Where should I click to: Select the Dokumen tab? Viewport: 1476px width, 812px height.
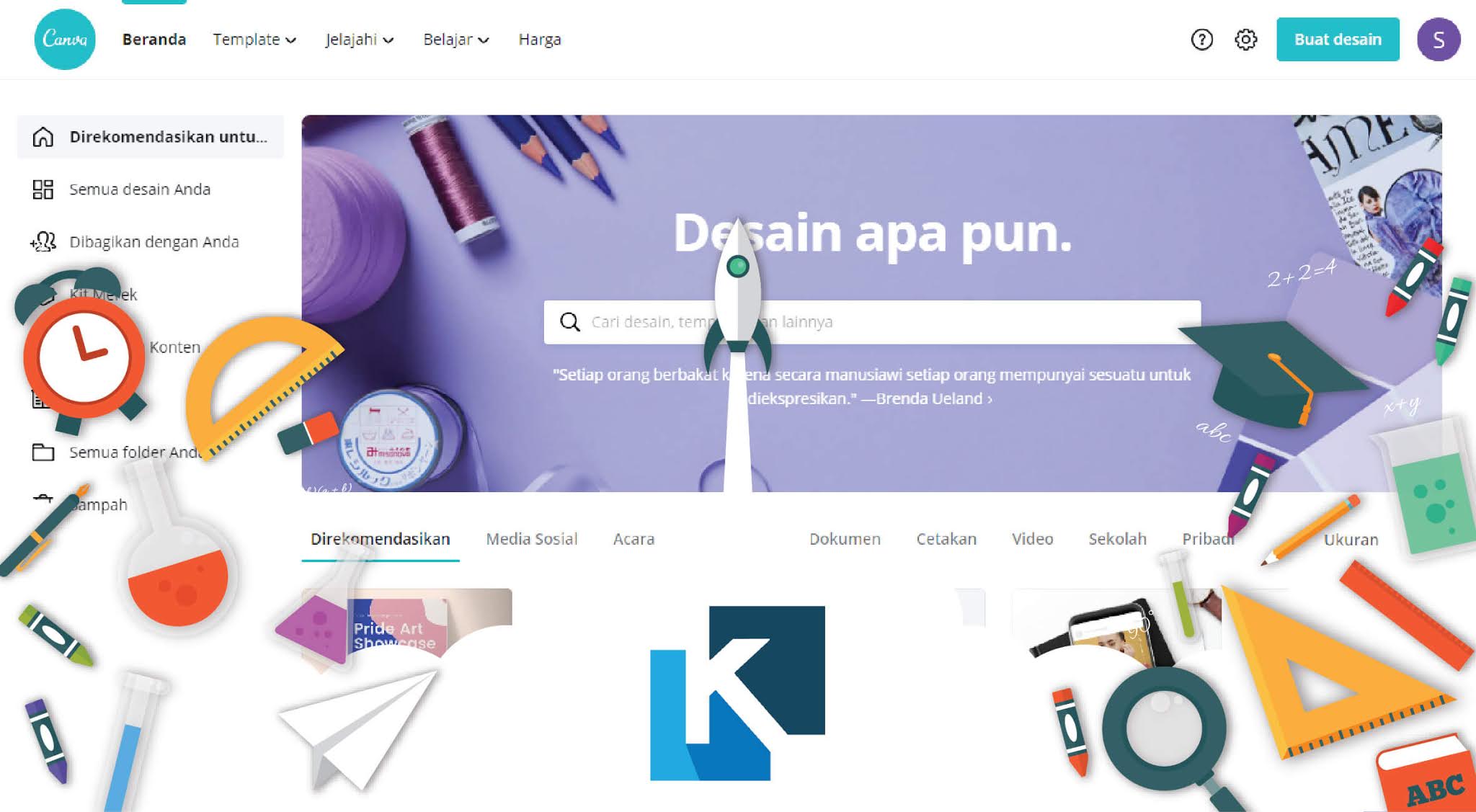click(x=845, y=539)
